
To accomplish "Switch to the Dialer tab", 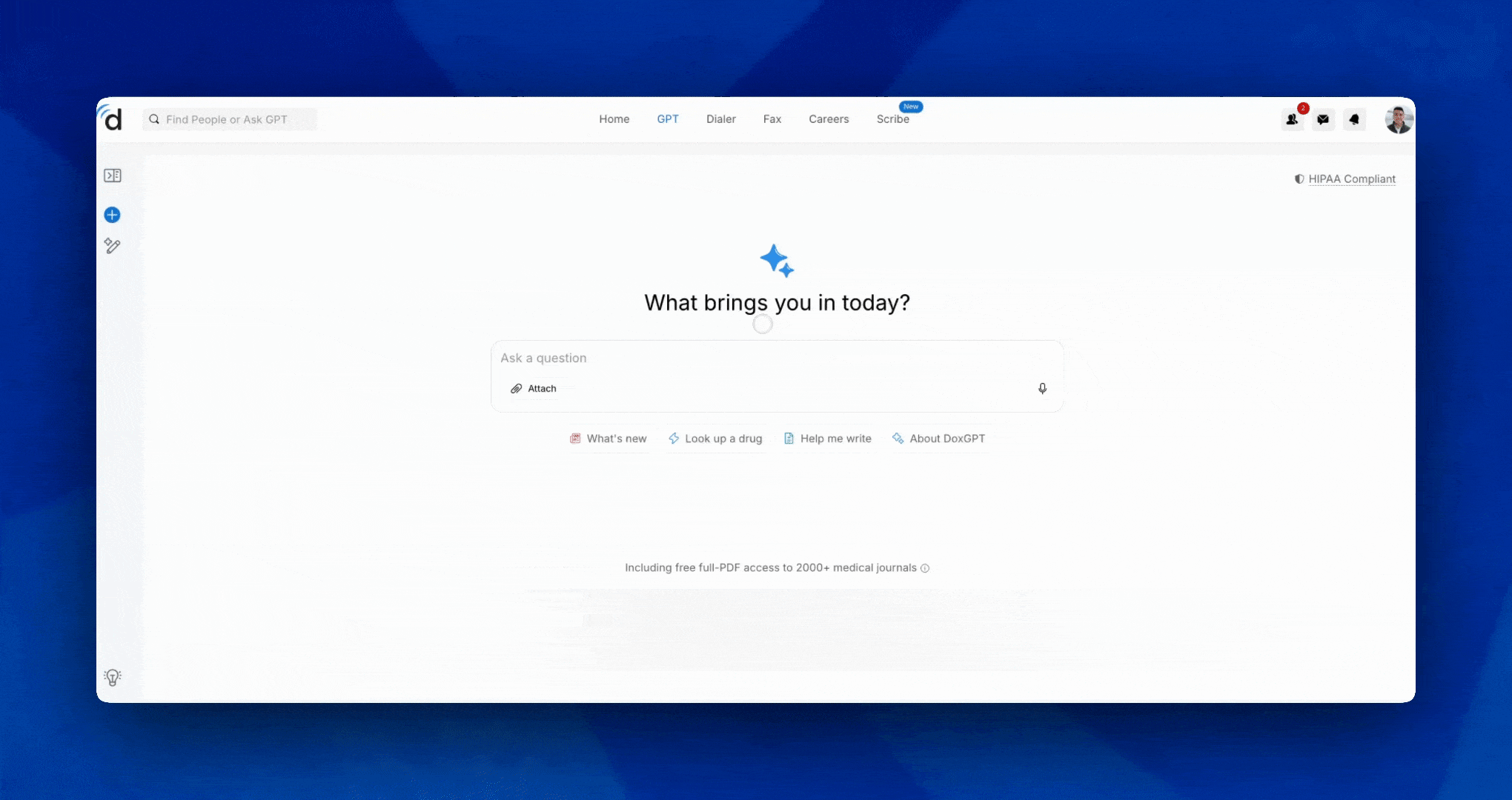I will click(720, 119).
